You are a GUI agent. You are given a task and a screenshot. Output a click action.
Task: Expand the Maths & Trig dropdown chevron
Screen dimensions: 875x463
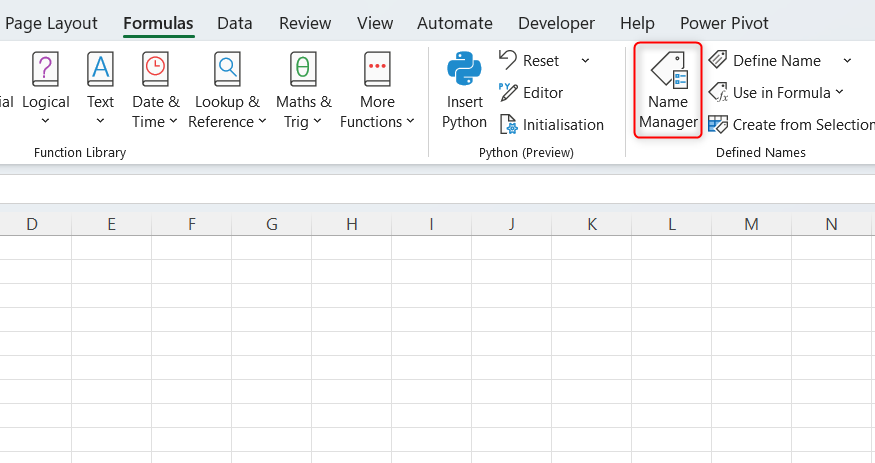click(317, 121)
